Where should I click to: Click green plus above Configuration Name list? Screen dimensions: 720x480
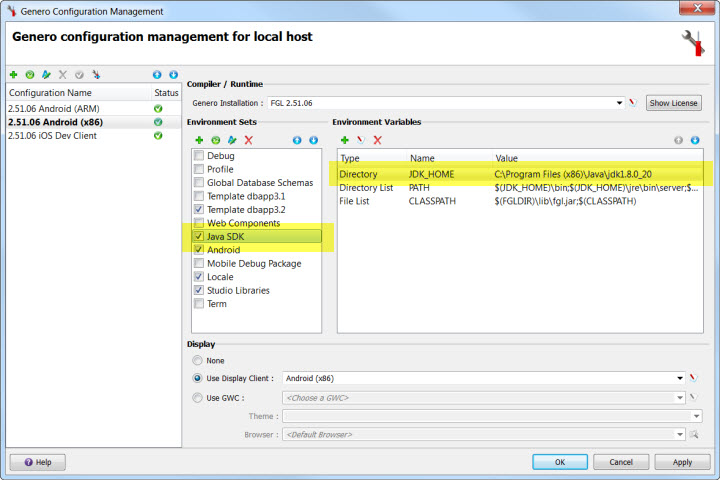13,75
